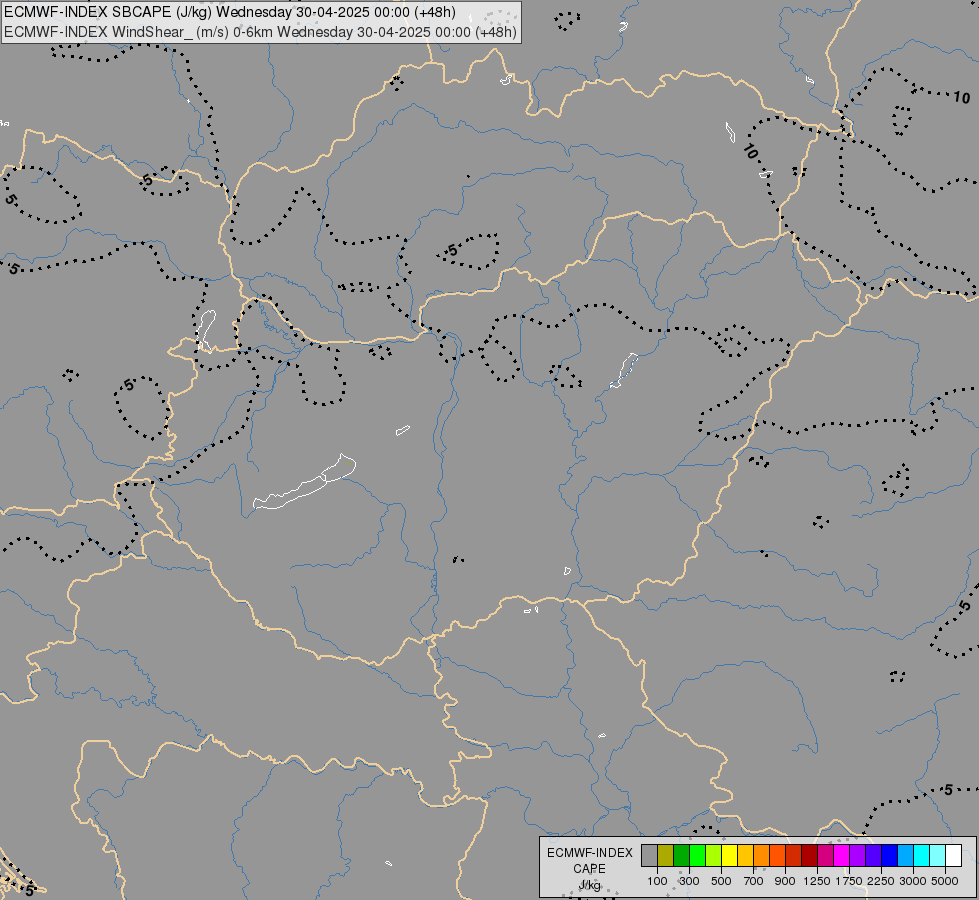Click the legend value 1750
The image size is (979, 900).
[x=849, y=881]
